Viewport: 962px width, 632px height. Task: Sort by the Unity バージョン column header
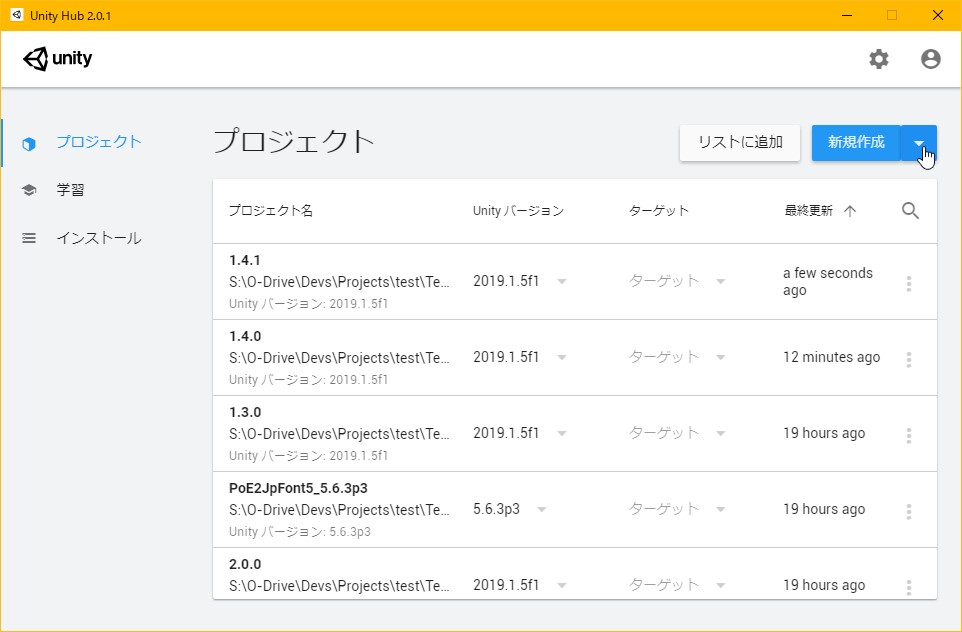[518, 210]
